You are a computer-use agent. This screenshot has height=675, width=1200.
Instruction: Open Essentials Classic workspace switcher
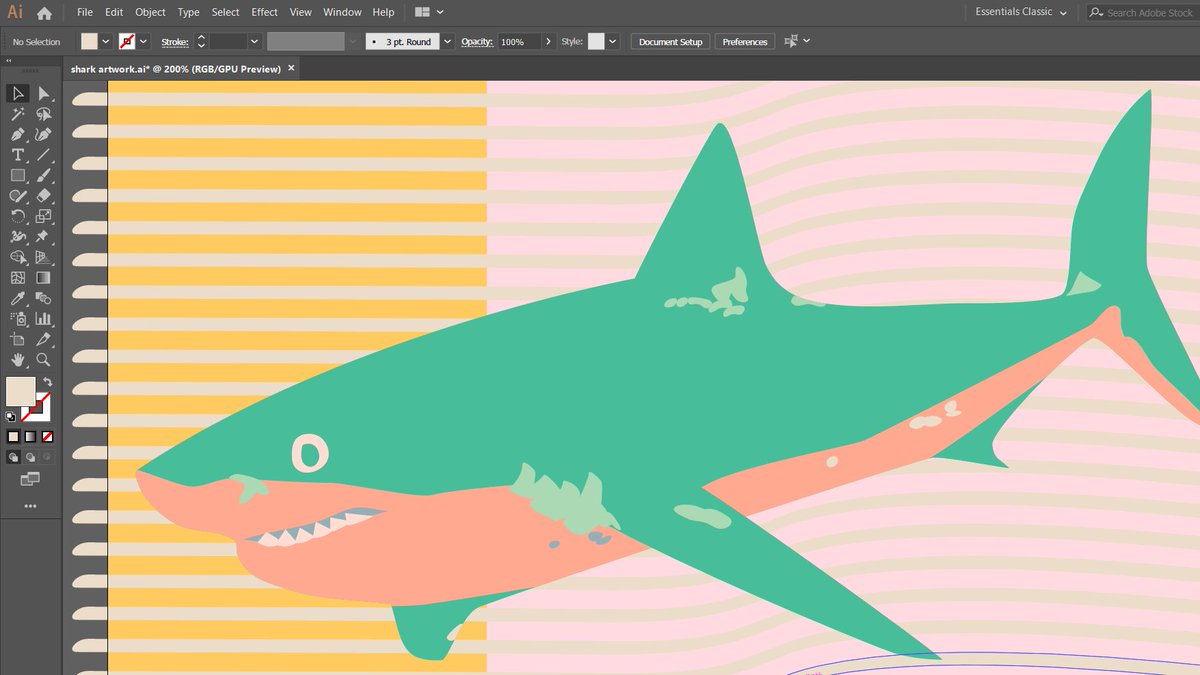point(1021,12)
